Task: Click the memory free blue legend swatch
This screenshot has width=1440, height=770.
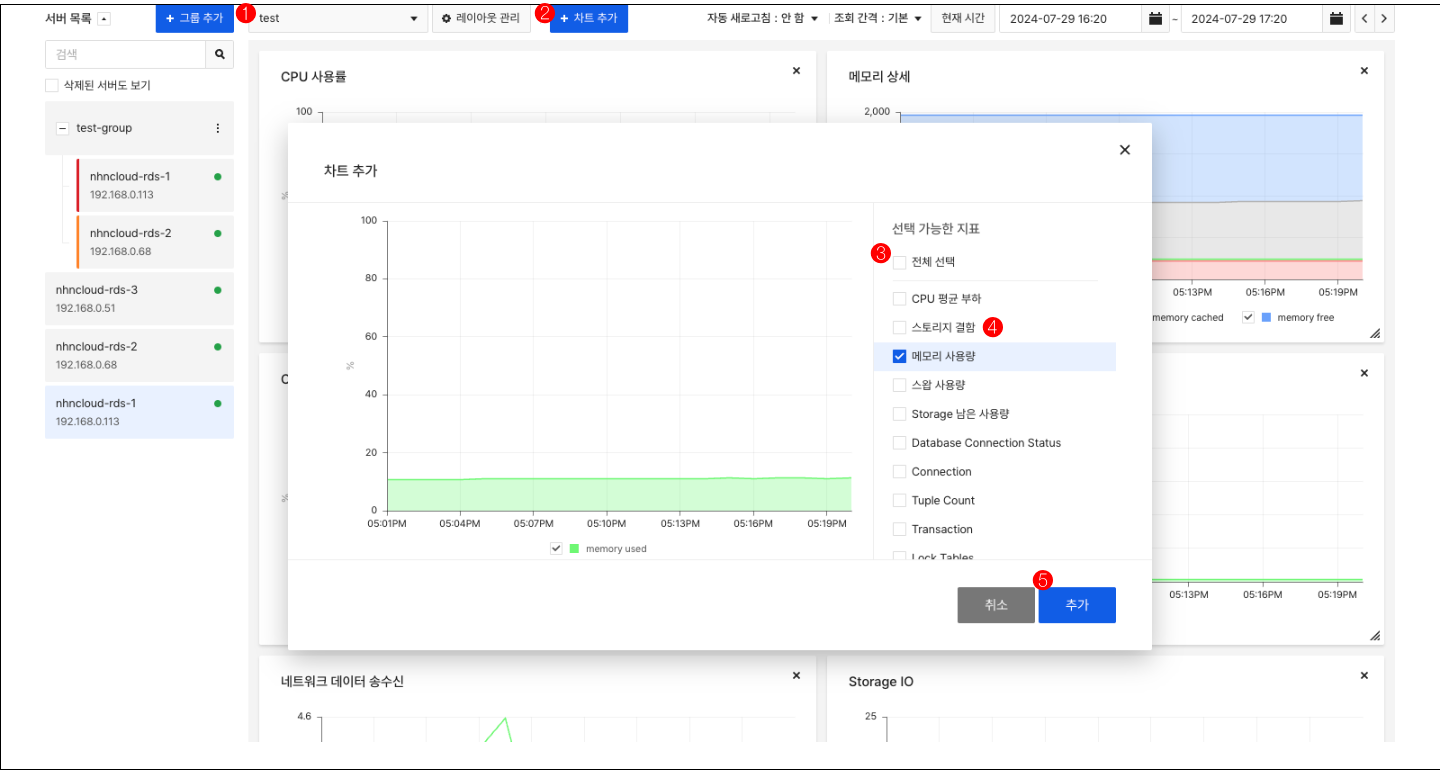Action: tap(1266, 317)
